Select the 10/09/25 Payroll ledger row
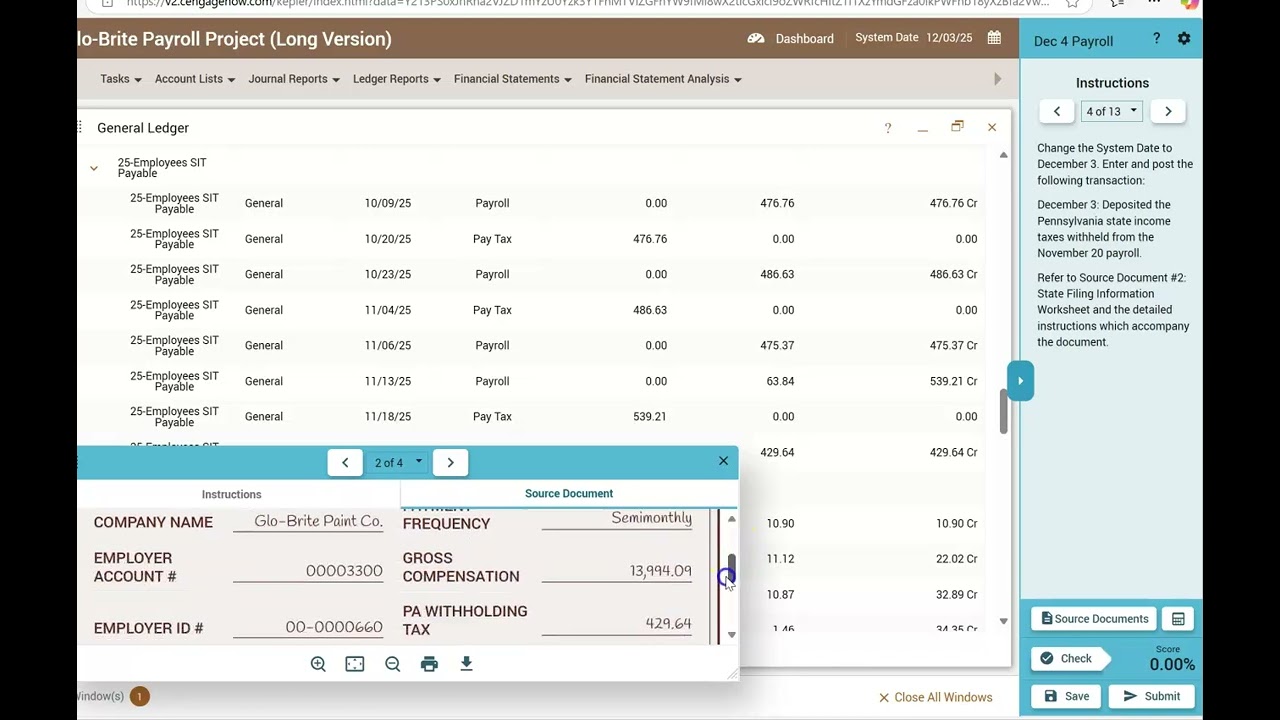Image resolution: width=1280 pixels, height=720 pixels. coord(531,203)
